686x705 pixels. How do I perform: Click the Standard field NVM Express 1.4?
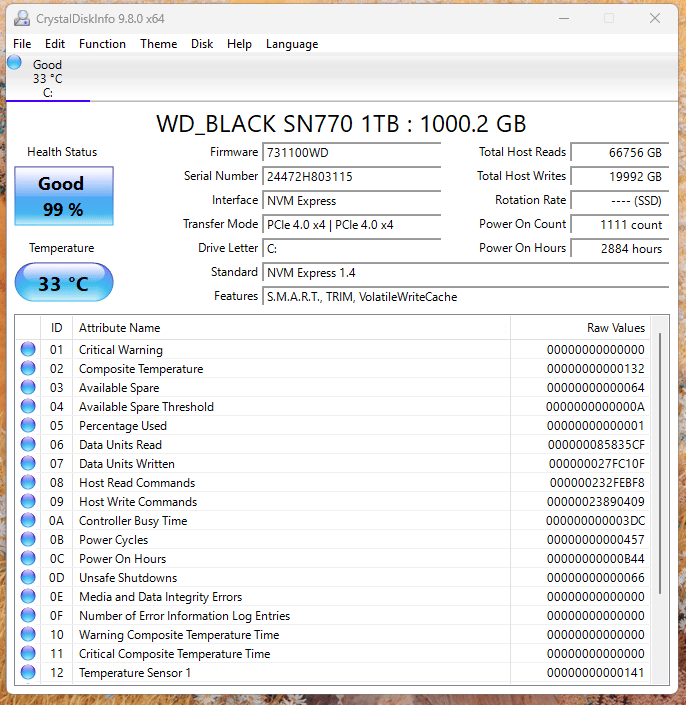(x=466, y=272)
